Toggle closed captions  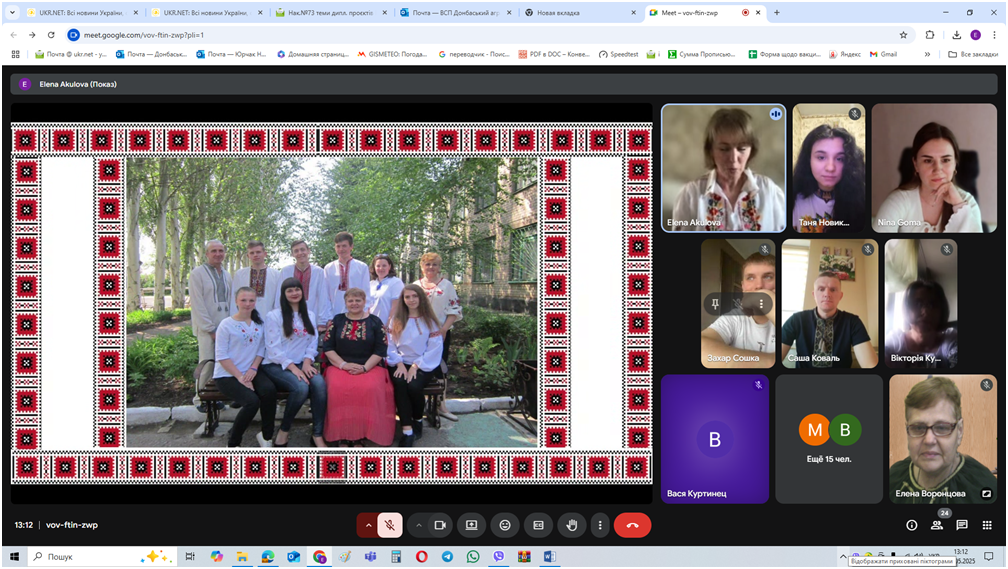click(x=539, y=525)
